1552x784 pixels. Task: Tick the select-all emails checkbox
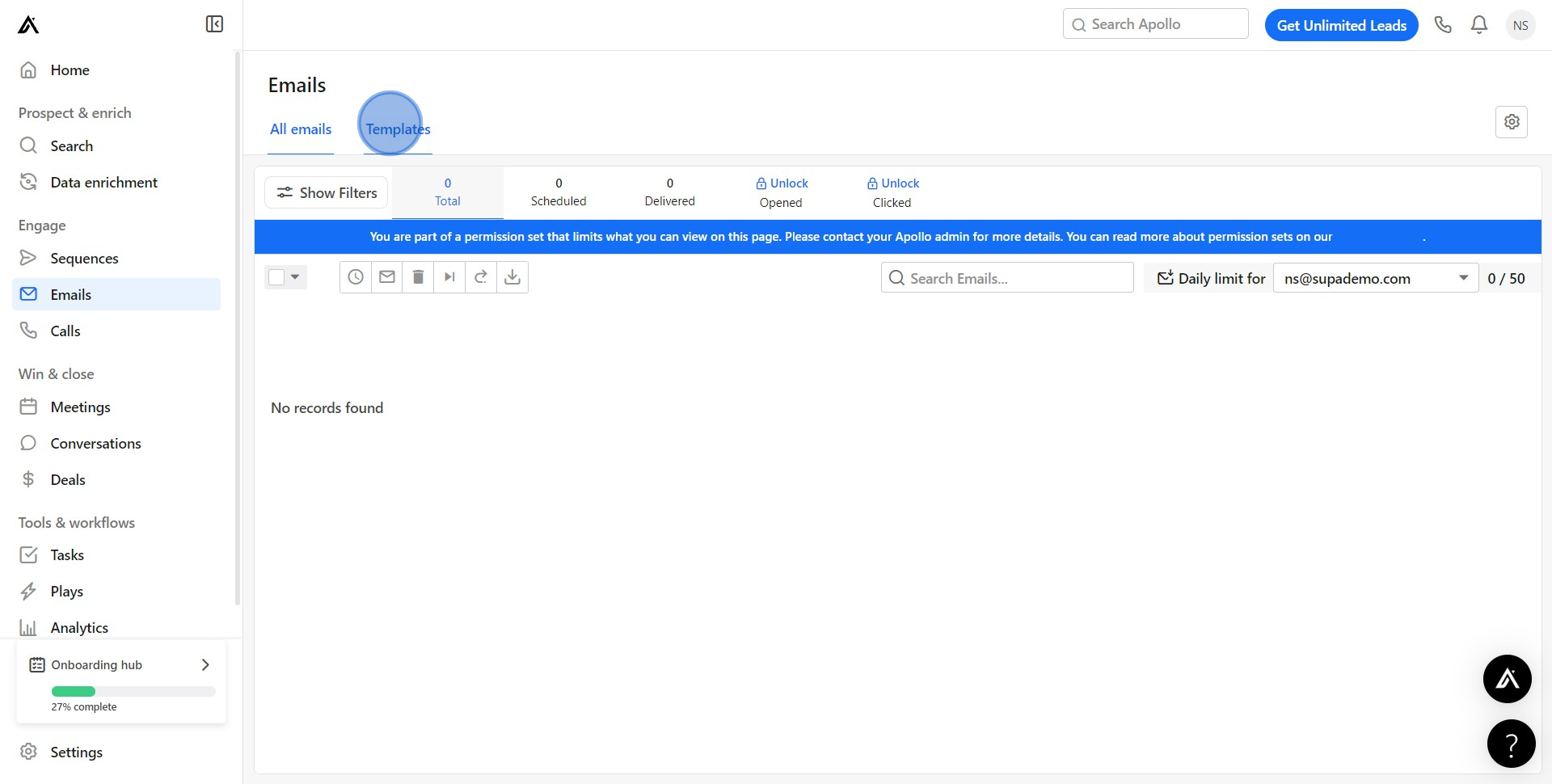tap(276, 277)
